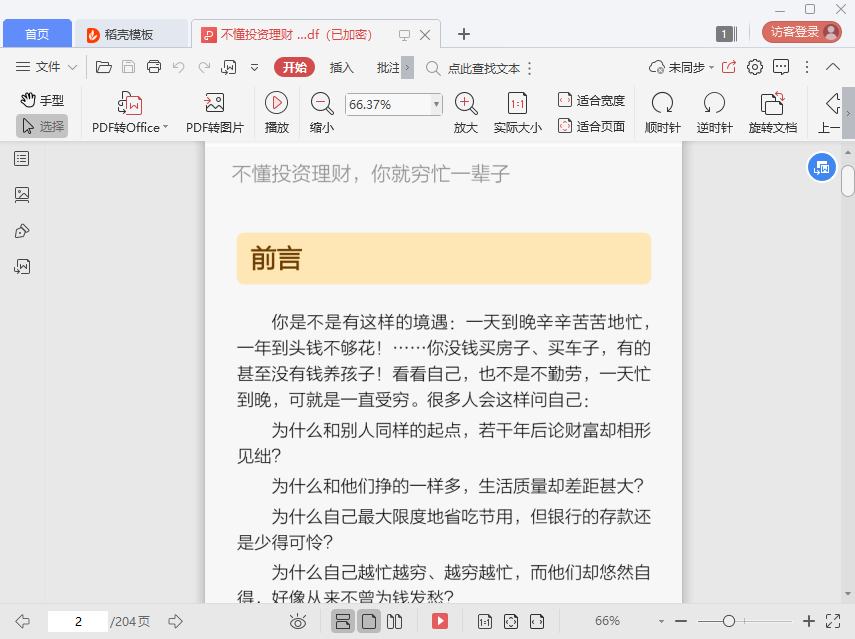
Task: Click the PDF to Office converter icon
Action: point(130,103)
